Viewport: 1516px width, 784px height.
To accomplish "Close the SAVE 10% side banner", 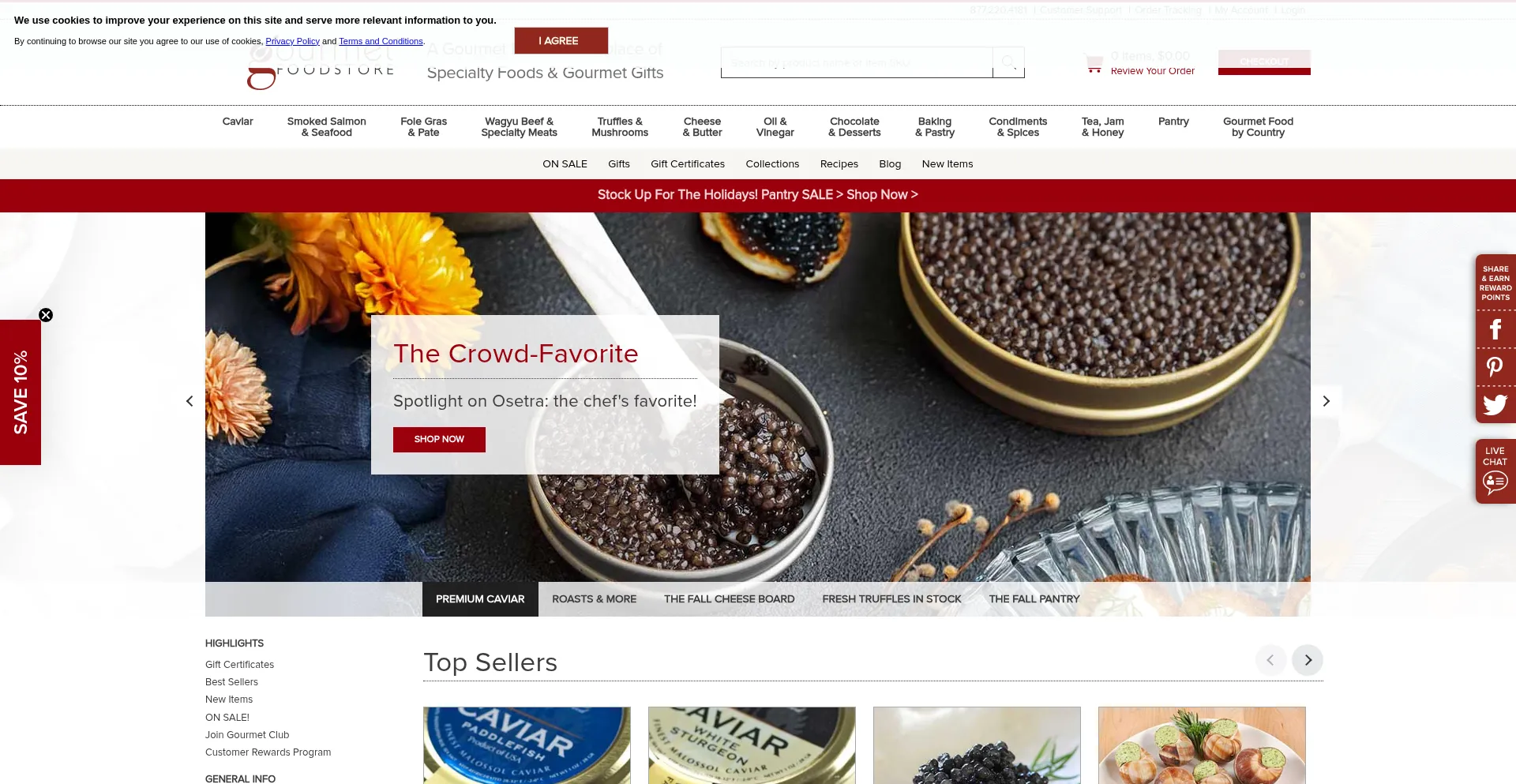I will tap(46, 315).
